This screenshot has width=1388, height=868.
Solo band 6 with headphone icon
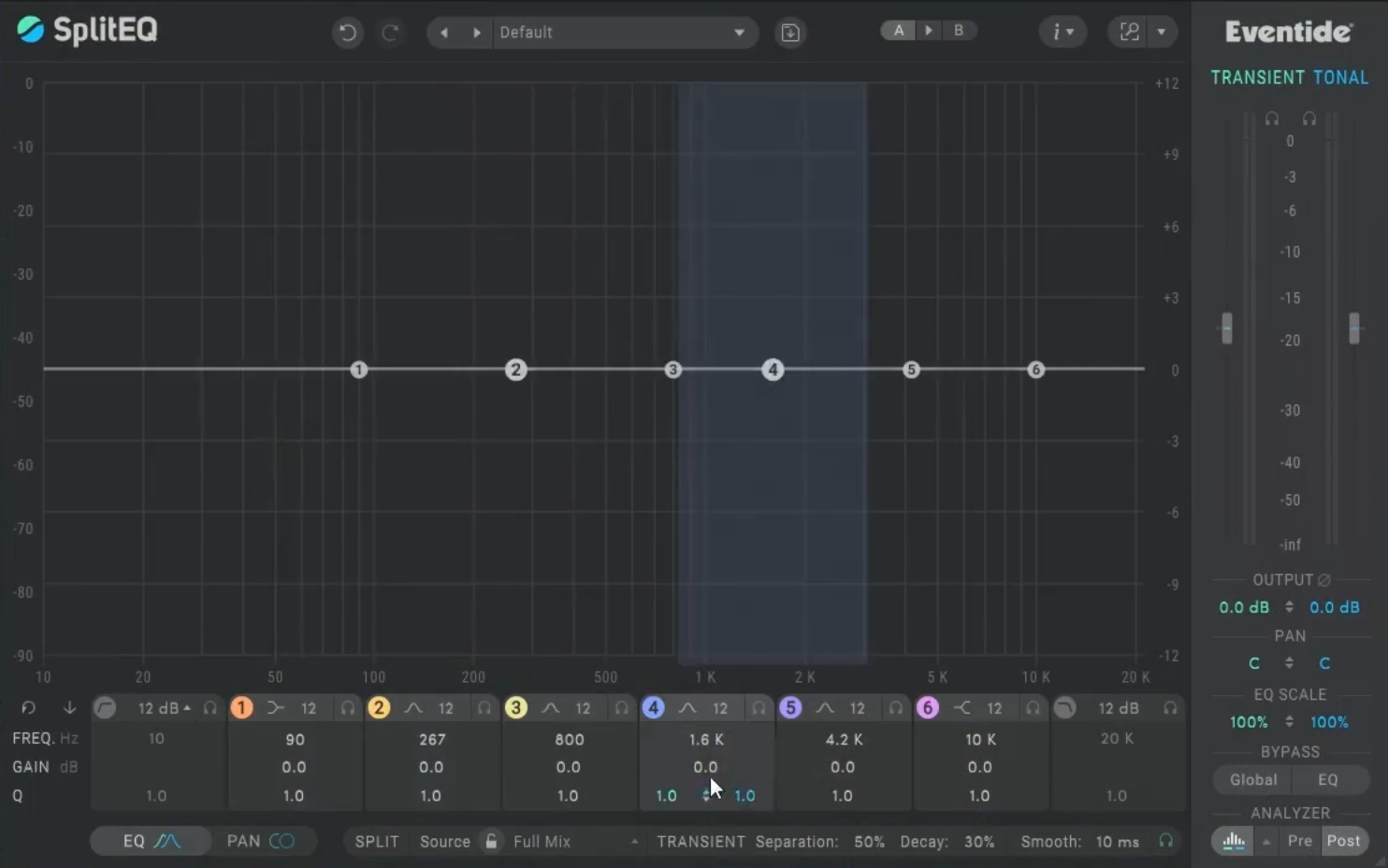[x=1033, y=708]
